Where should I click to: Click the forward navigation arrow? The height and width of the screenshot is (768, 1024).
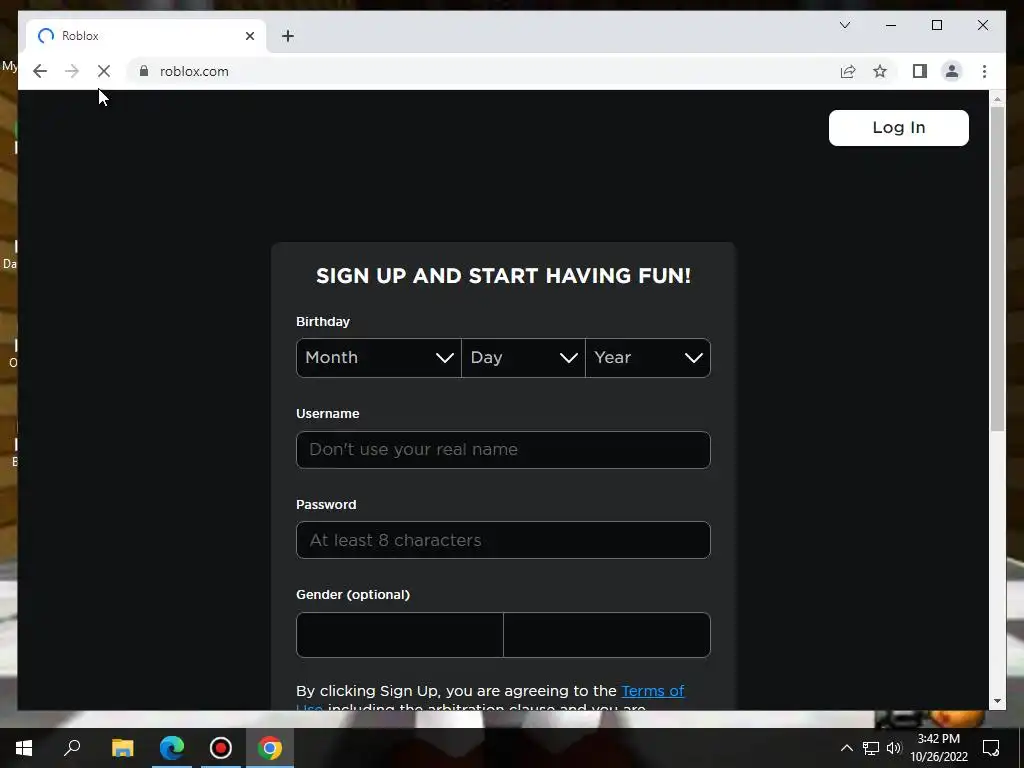tap(72, 71)
